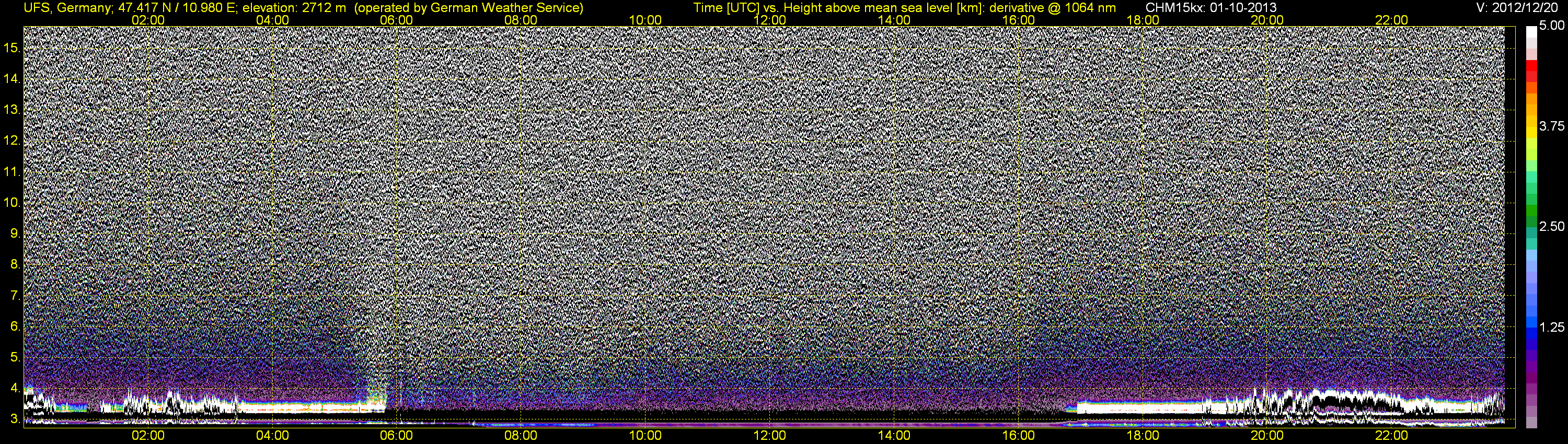The image size is (1568, 444).
Task: Click top time axis label 12:00
Action: 769,20
